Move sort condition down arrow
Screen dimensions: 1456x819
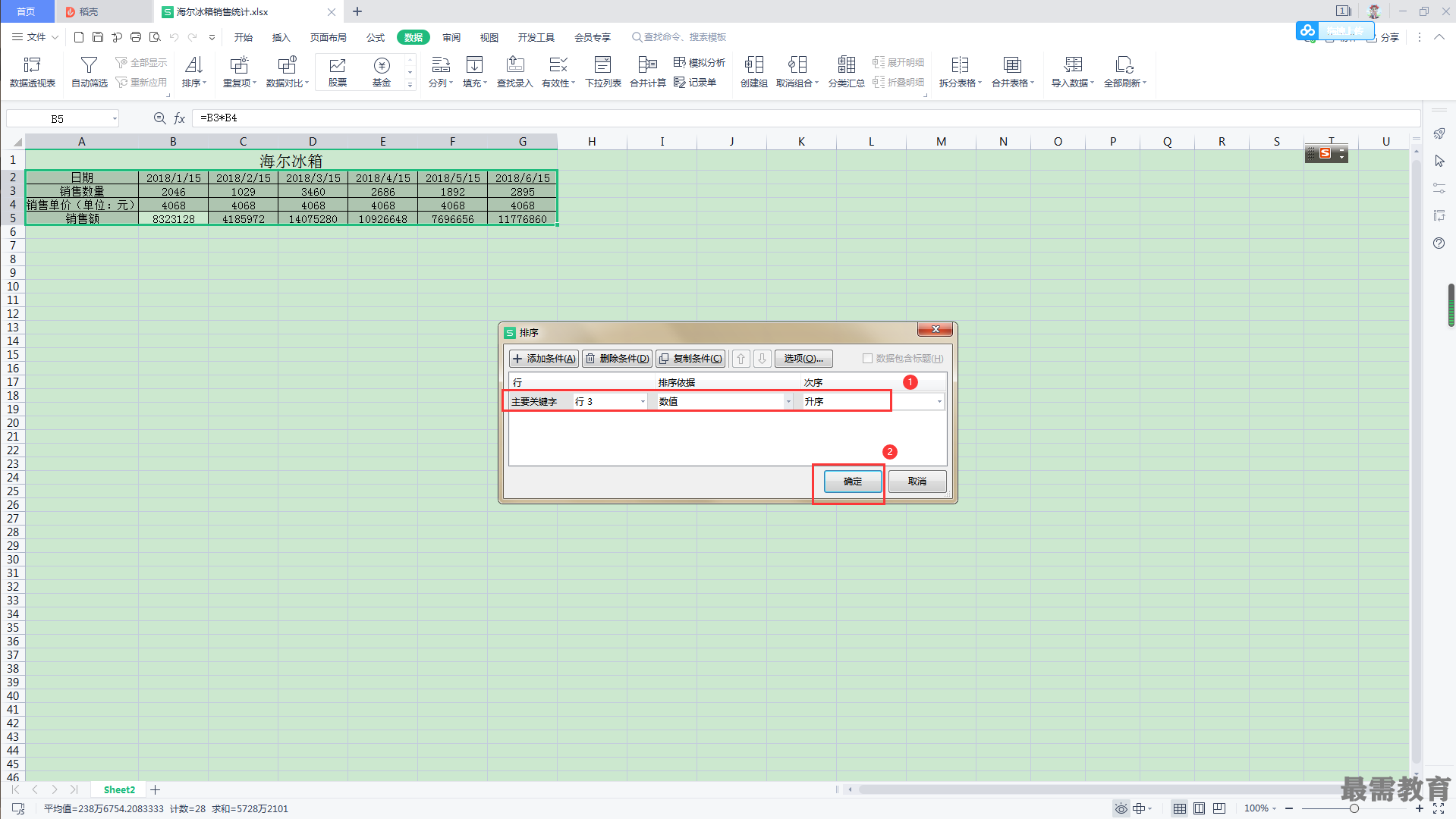(763, 359)
